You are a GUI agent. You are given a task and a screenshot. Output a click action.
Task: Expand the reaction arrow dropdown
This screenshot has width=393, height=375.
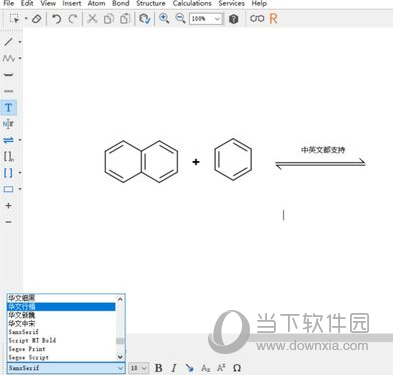(20, 140)
